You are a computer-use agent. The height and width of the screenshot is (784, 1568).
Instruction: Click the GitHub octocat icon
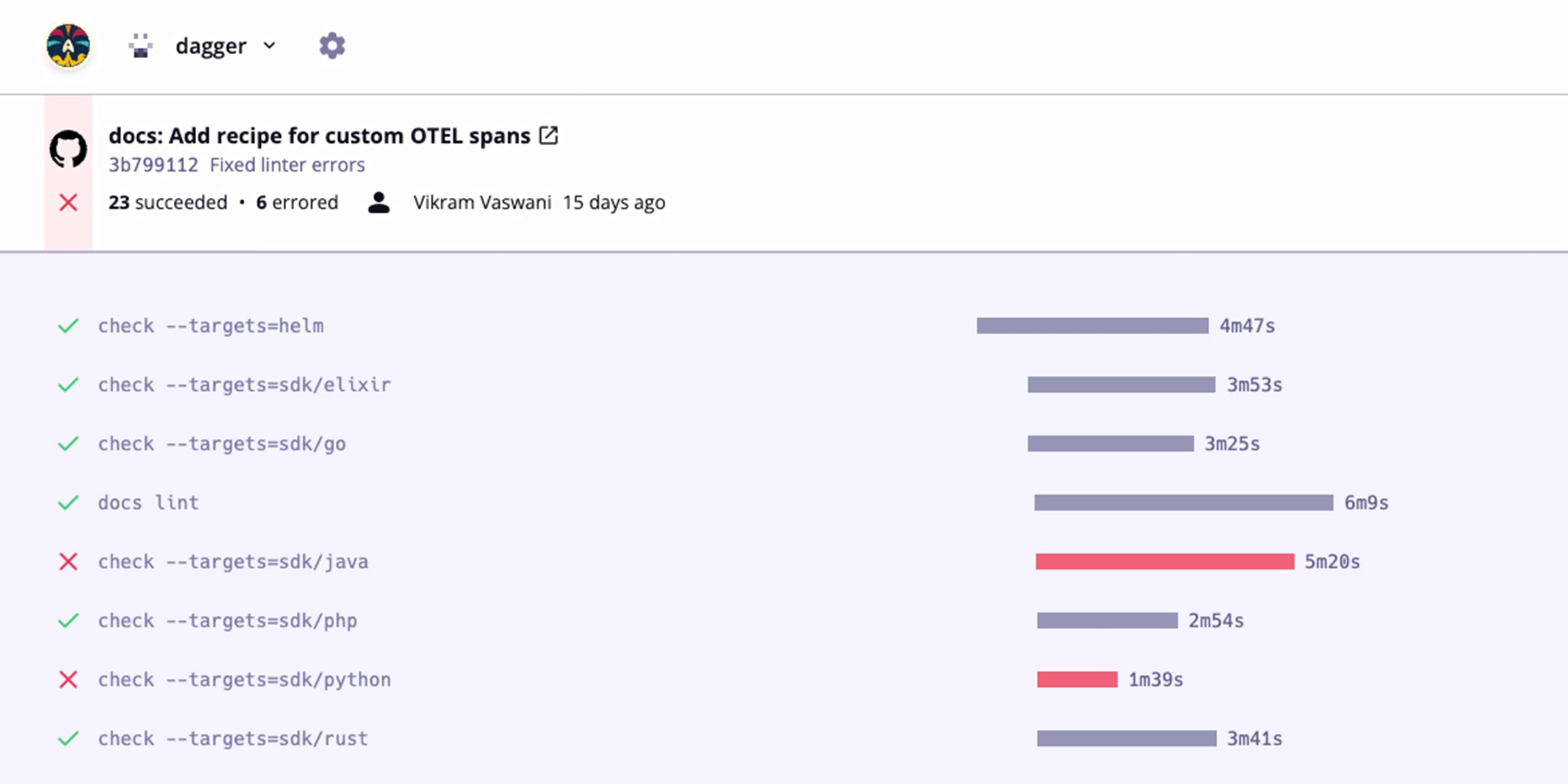pos(68,149)
